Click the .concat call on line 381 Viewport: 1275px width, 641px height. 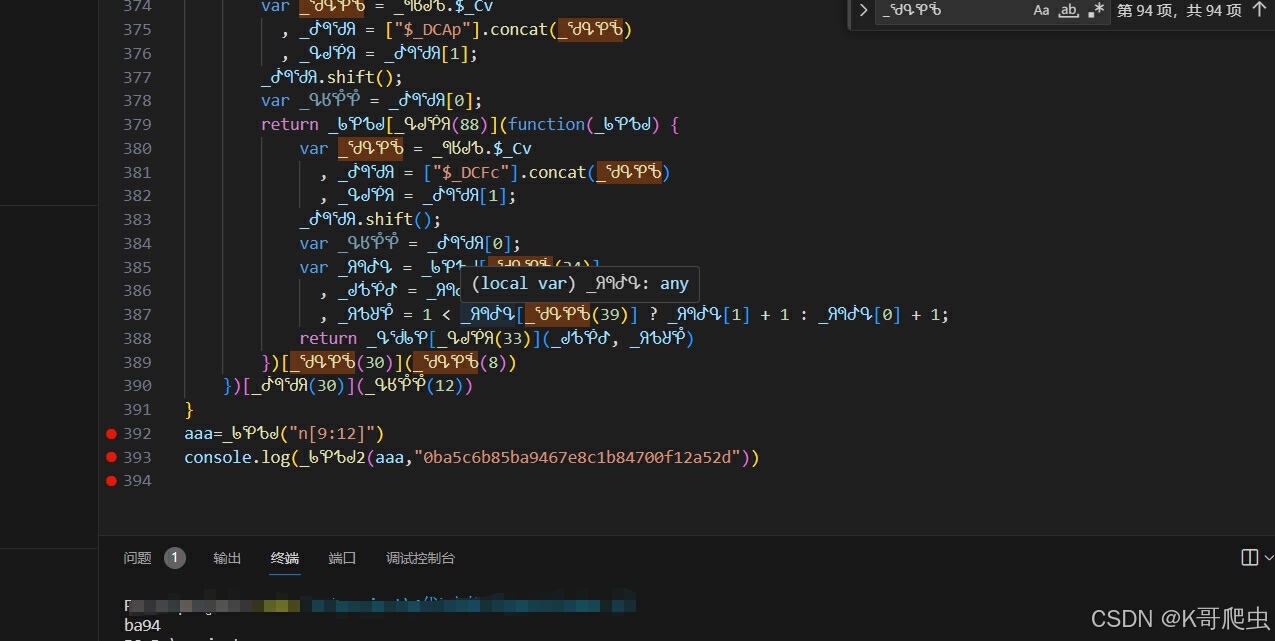pyautogui.click(x=557, y=172)
